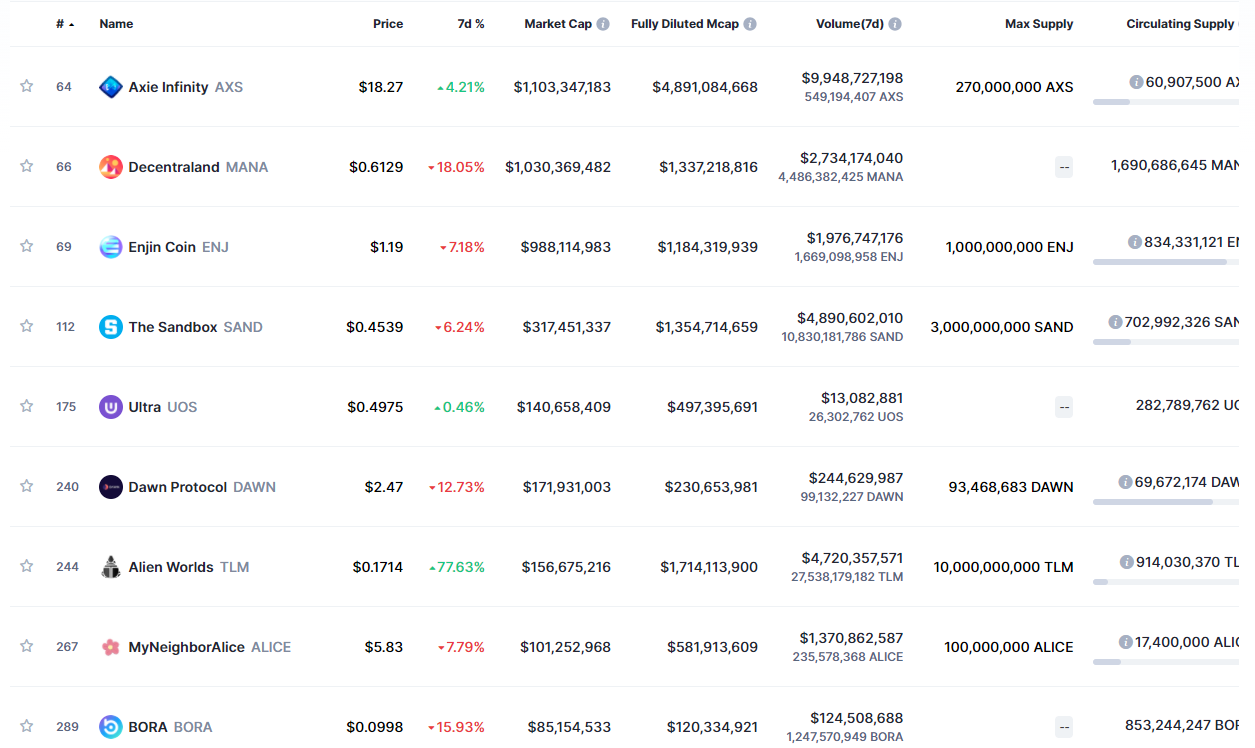
Task: Click the Axie Infinity coin logo
Action: (111, 87)
